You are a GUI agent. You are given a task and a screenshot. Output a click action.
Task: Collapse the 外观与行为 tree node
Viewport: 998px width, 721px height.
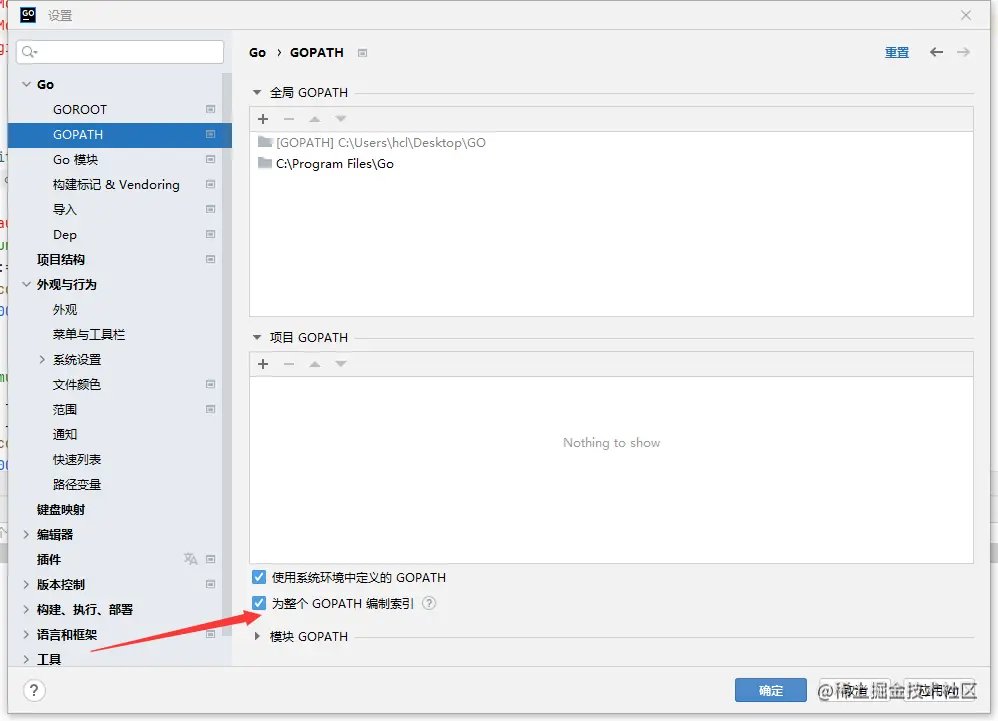pyautogui.click(x=26, y=284)
